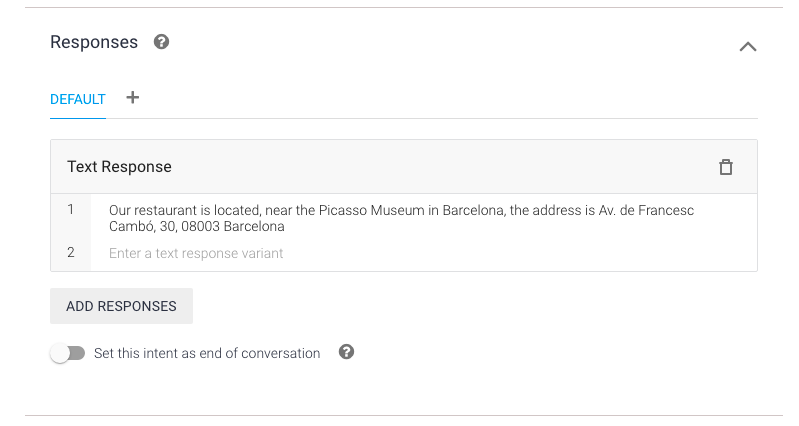The image size is (799, 426).
Task: Click the Responses section heading
Action: pyautogui.click(x=94, y=42)
